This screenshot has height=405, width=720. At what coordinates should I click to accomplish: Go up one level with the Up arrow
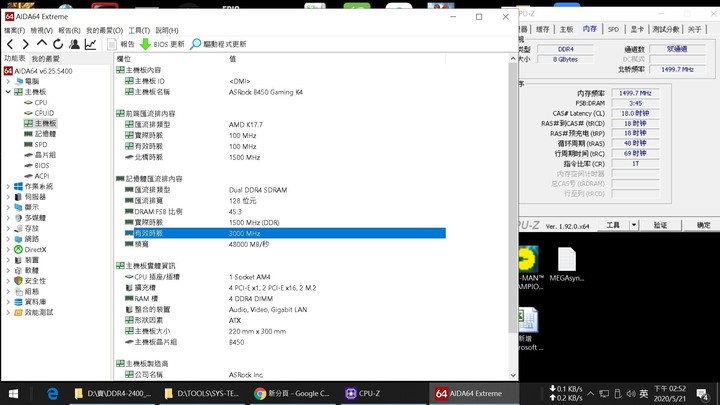pos(42,44)
